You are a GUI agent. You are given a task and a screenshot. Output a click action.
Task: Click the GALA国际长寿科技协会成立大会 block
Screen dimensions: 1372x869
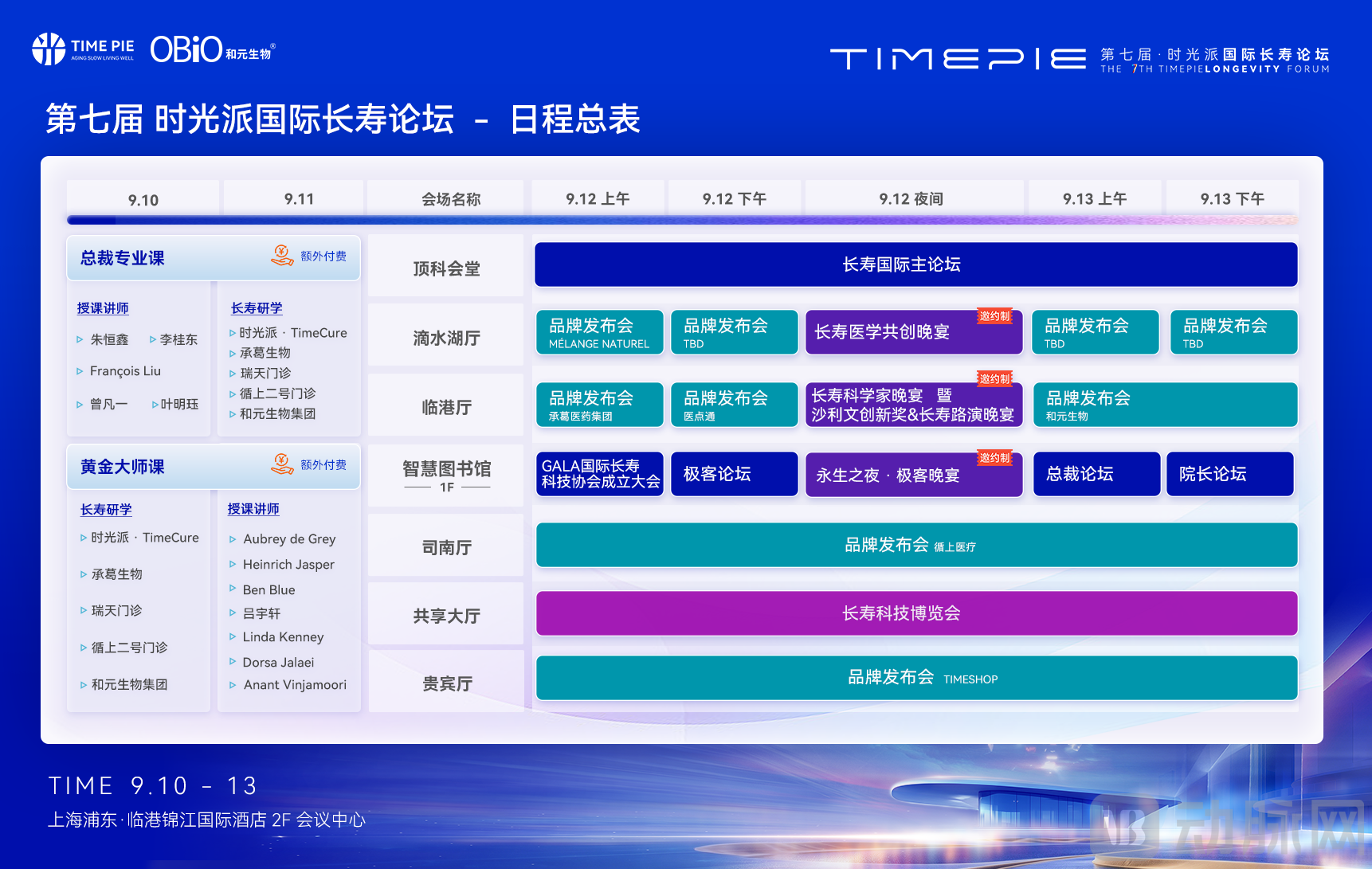click(600, 474)
